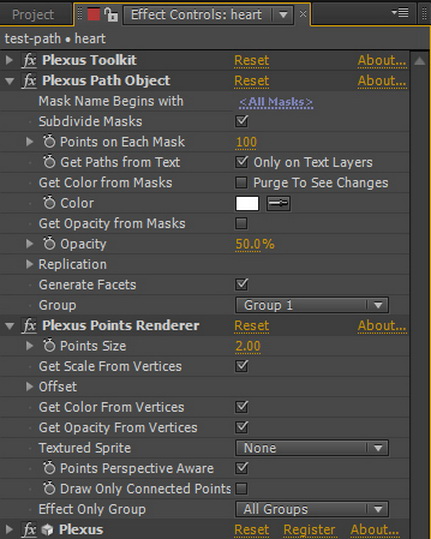Close the Effect Controls panel tab
The image size is (431, 539).
303,14
